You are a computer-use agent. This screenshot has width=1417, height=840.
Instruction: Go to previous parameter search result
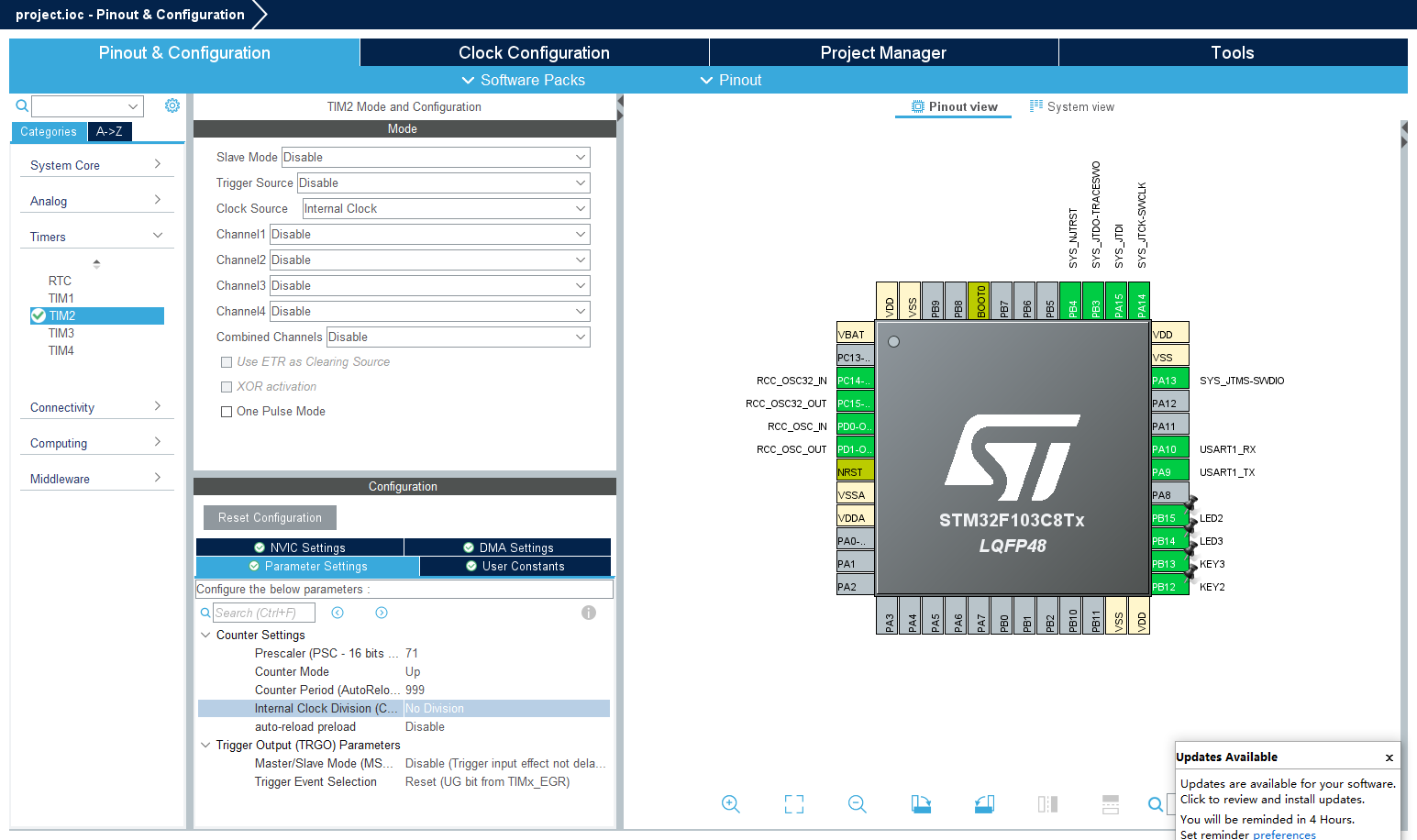point(338,613)
